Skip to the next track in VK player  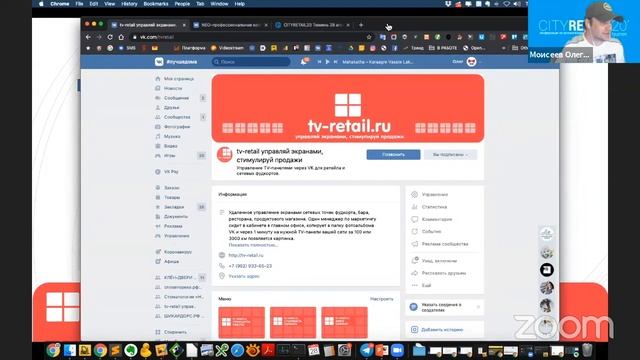[x=336, y=62]
